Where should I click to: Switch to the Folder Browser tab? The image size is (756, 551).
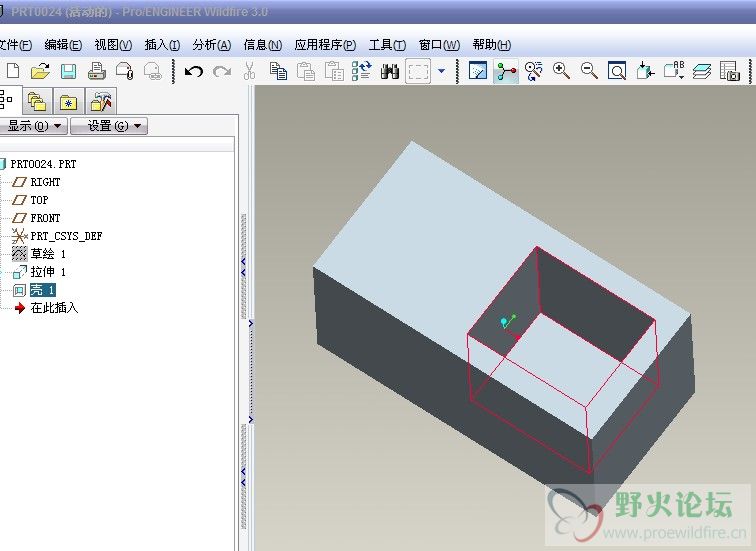pos(37,102)
